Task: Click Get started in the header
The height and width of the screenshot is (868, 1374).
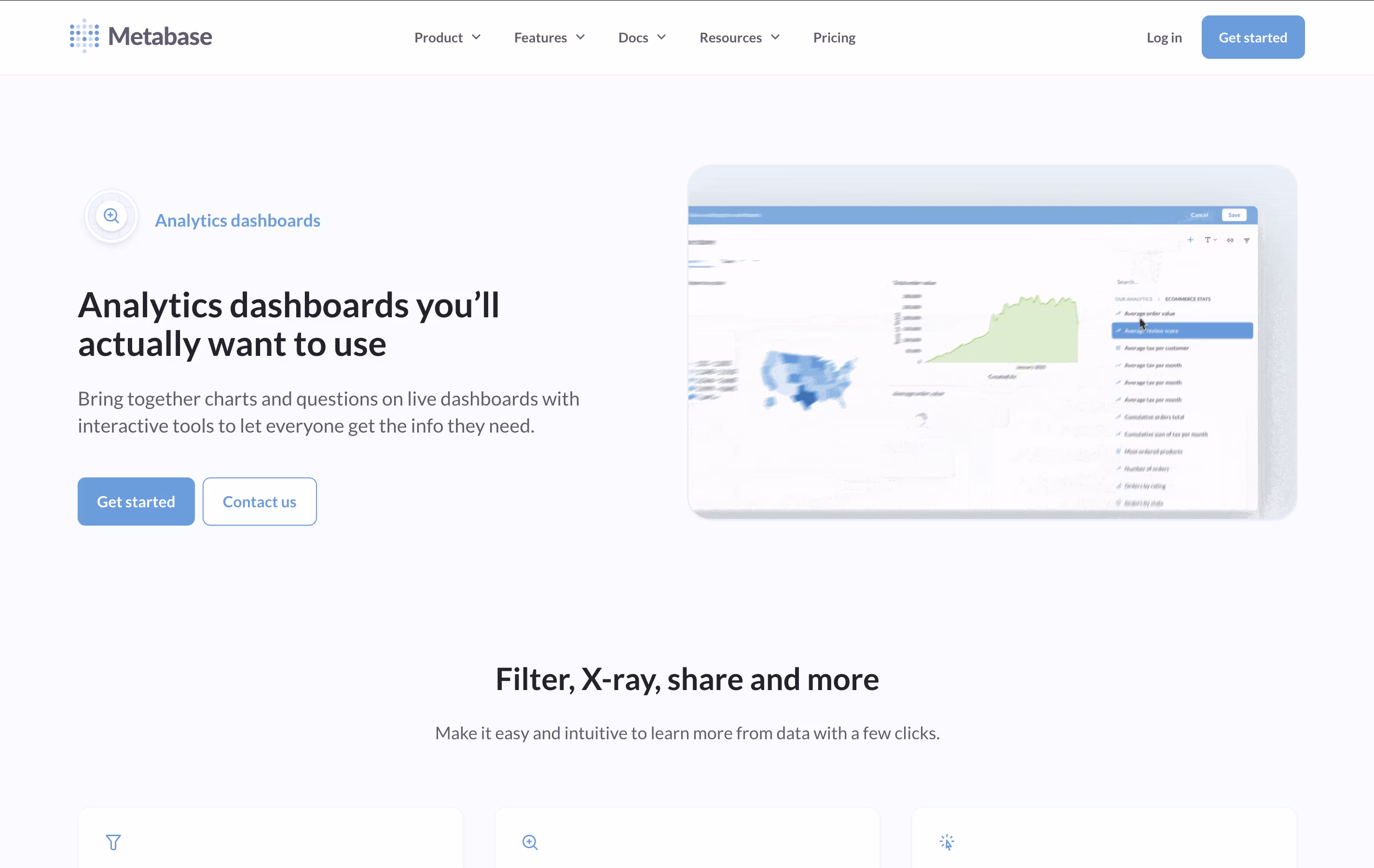Action: tap(1252, 37)
